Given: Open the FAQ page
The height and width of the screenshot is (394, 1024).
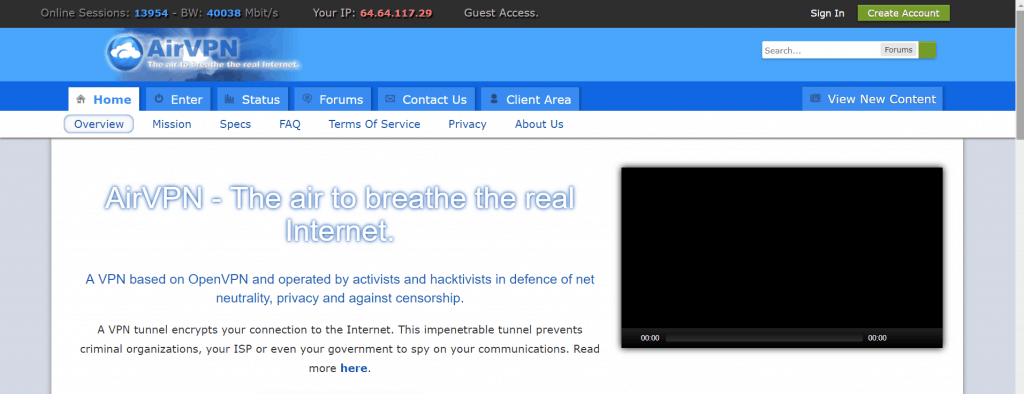Looking at the screenshot, I should pos(290,124).
